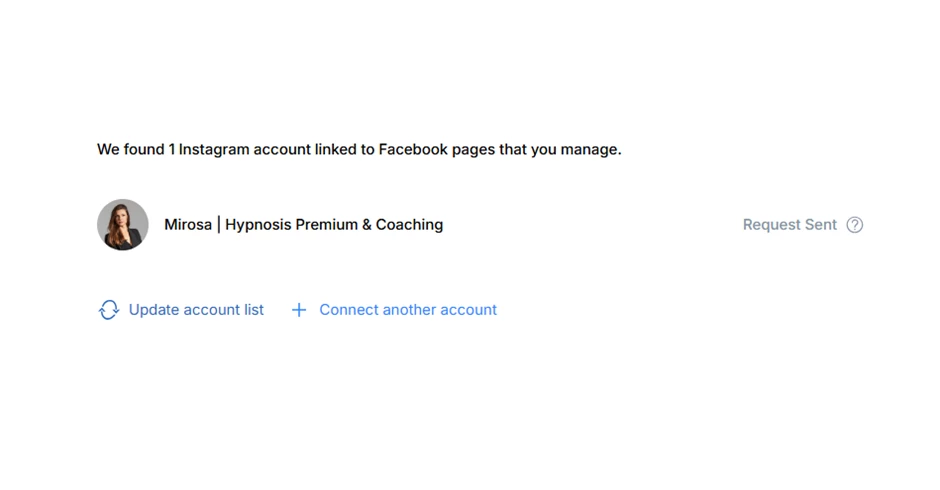Open Mirosa's profile picture
Viewport: 940px width, 490px height.
click(x=123, y=224)
